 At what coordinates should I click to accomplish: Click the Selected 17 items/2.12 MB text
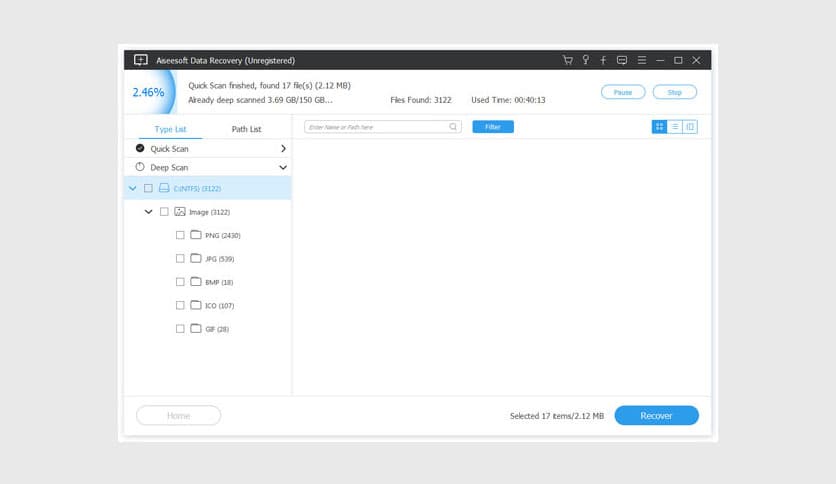point(557,416)
